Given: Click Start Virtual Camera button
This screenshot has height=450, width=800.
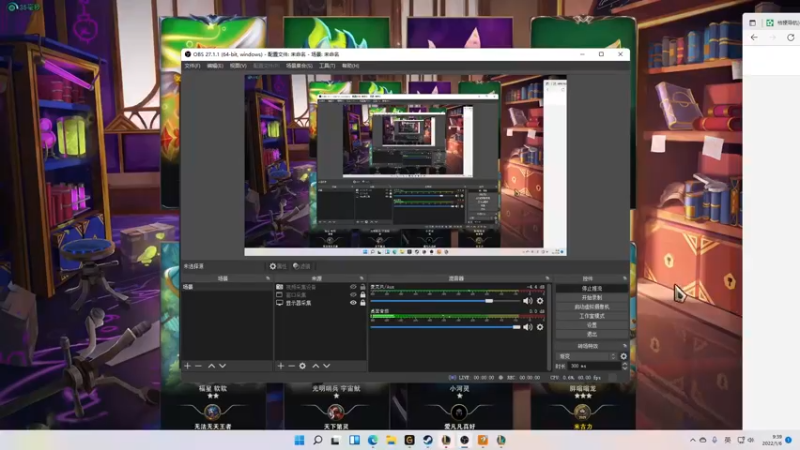Looking at the screenshot, I should point(592,307).
